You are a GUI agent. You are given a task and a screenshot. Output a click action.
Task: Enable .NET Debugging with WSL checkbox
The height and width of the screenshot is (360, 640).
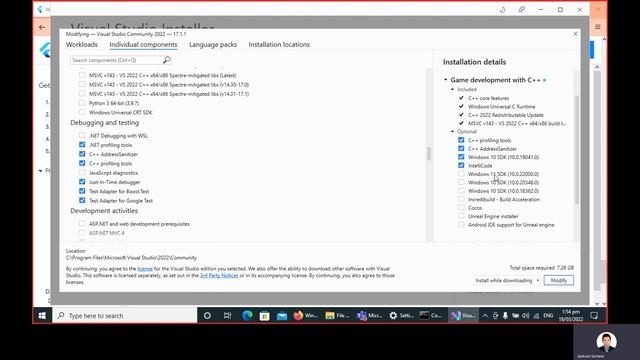click(x=82, y=136)
